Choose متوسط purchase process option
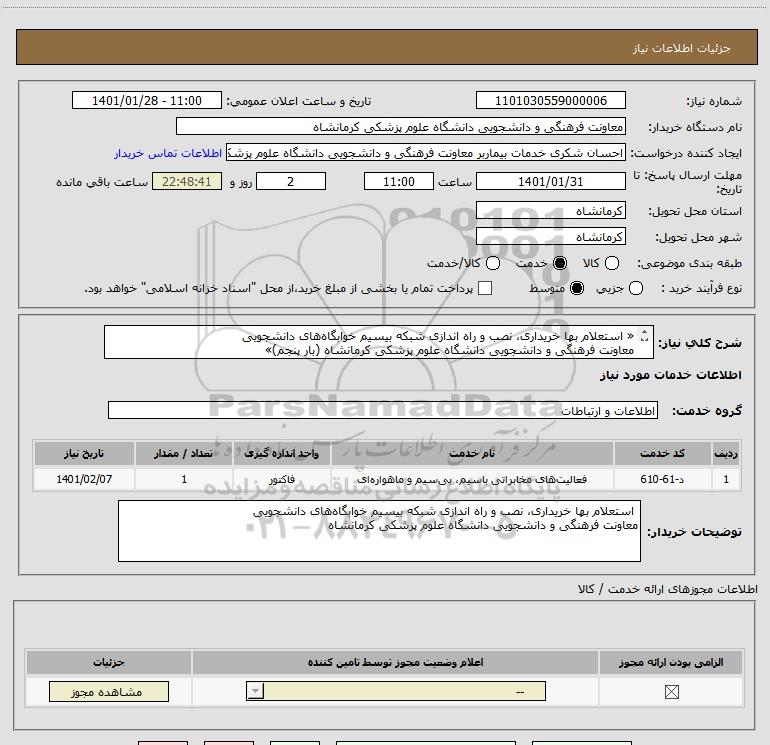The height and width of the screenshot is (745, 770). pyautogui.click(x=577, y=288)
